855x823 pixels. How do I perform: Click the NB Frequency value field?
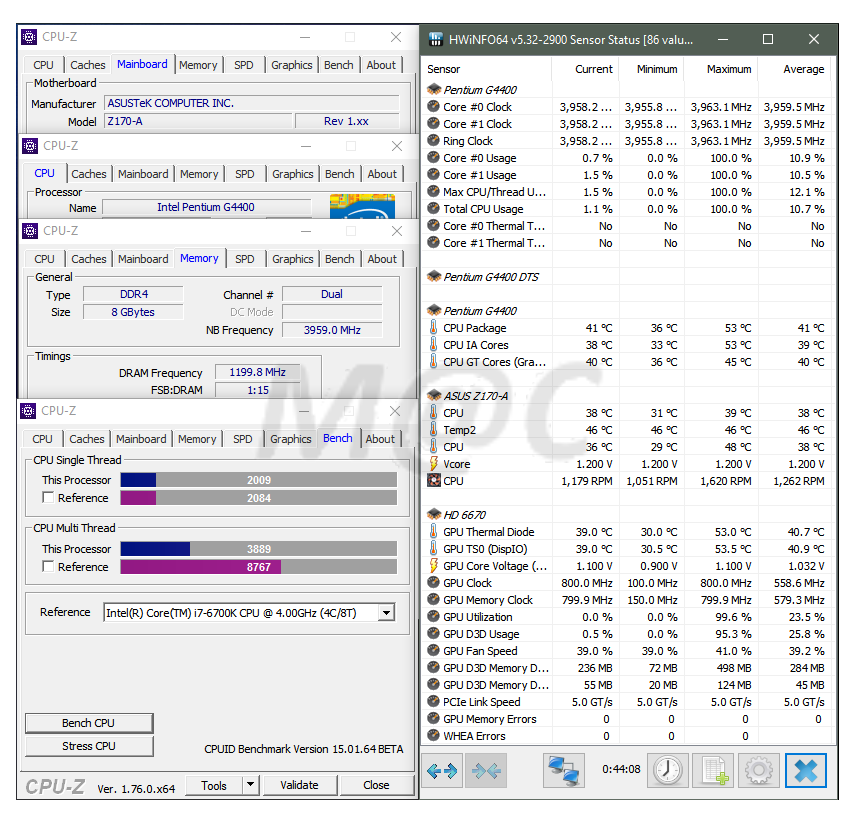tap(332, 329)
